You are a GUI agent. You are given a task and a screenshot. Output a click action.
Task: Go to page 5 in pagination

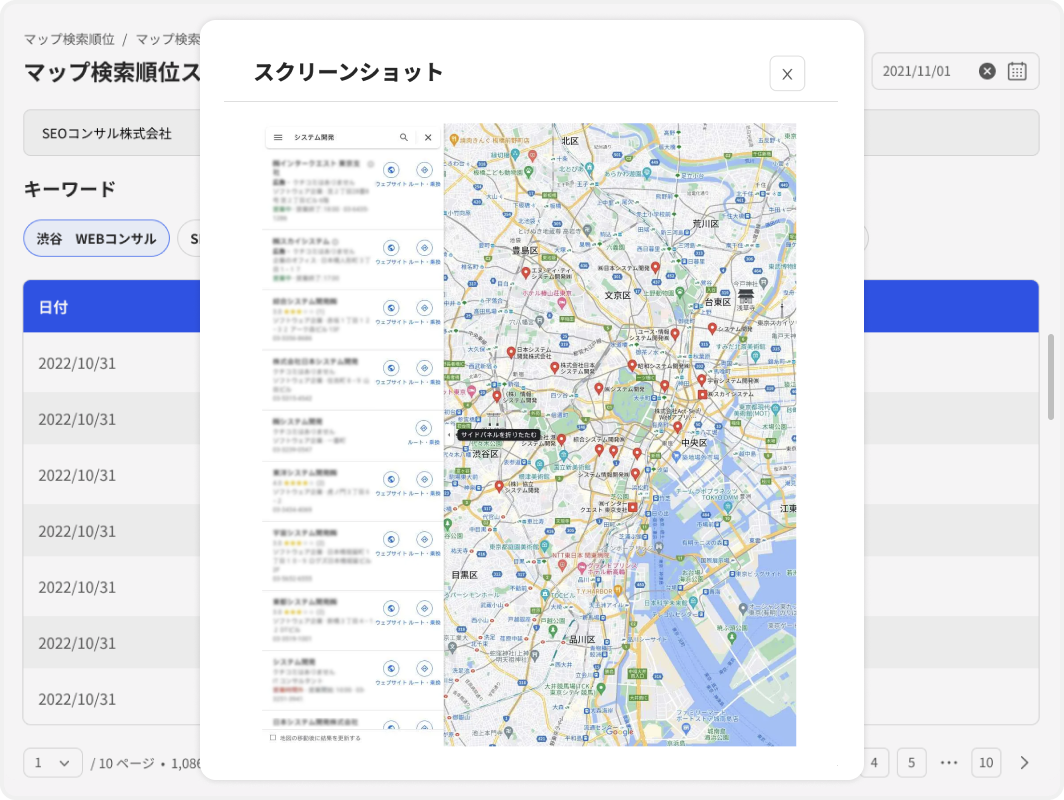point(911,763)
